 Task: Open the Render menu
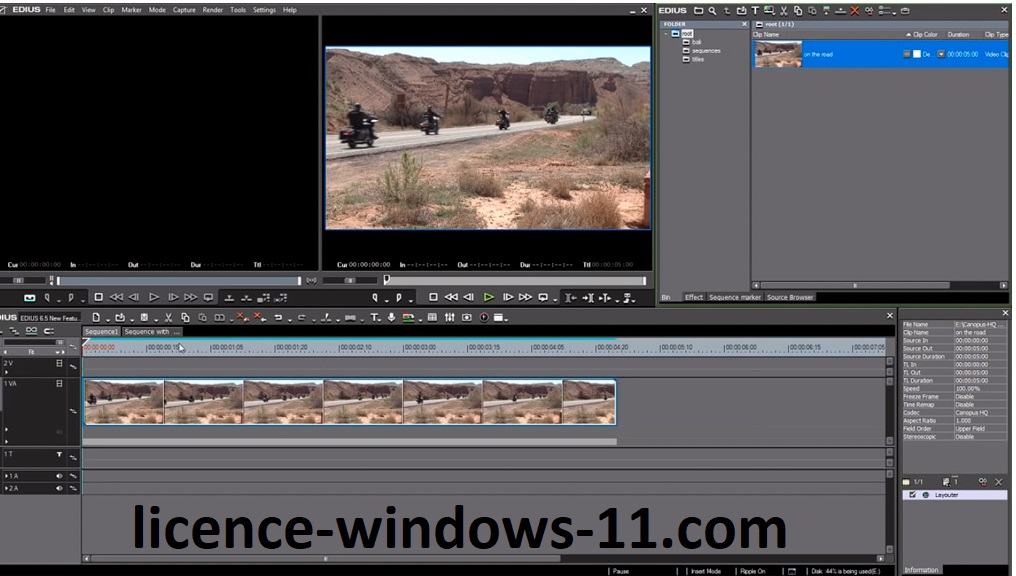pos(212,10)
